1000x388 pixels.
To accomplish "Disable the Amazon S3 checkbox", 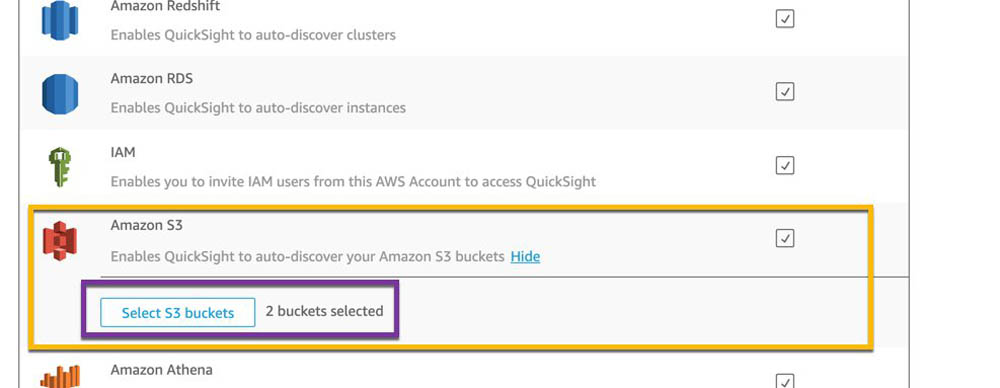I will point(784,238).
